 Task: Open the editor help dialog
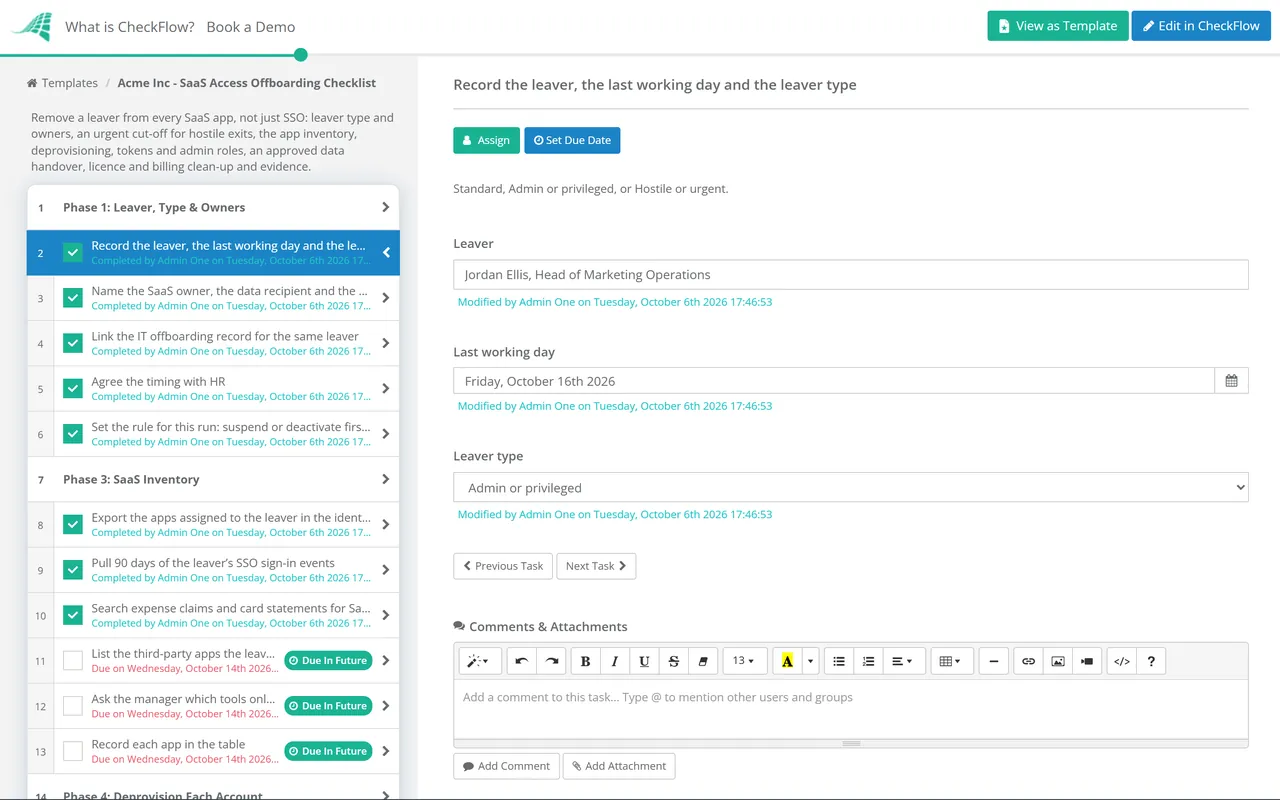click(x=1151, y=661)
